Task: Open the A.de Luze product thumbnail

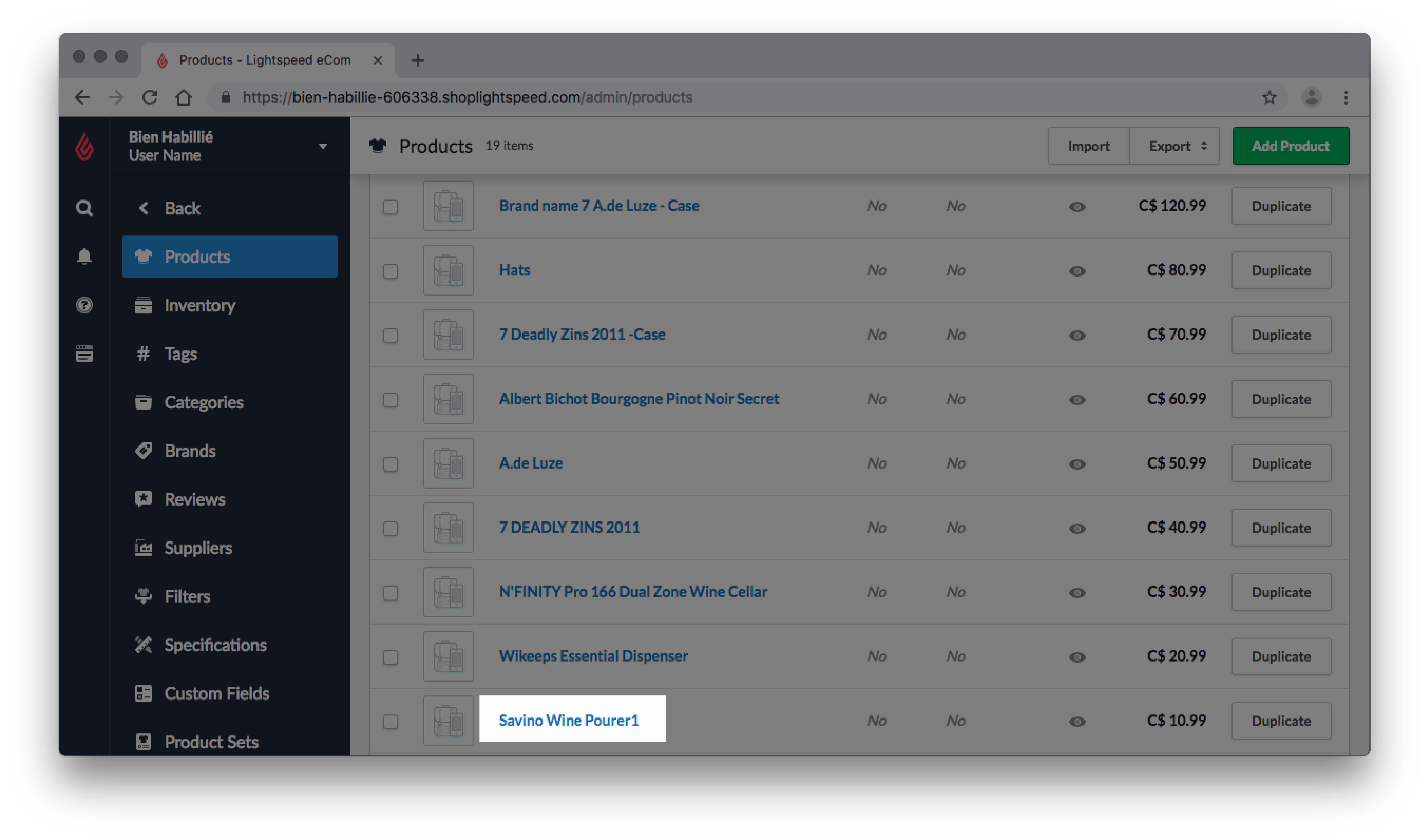Action: tap(448, 463)
